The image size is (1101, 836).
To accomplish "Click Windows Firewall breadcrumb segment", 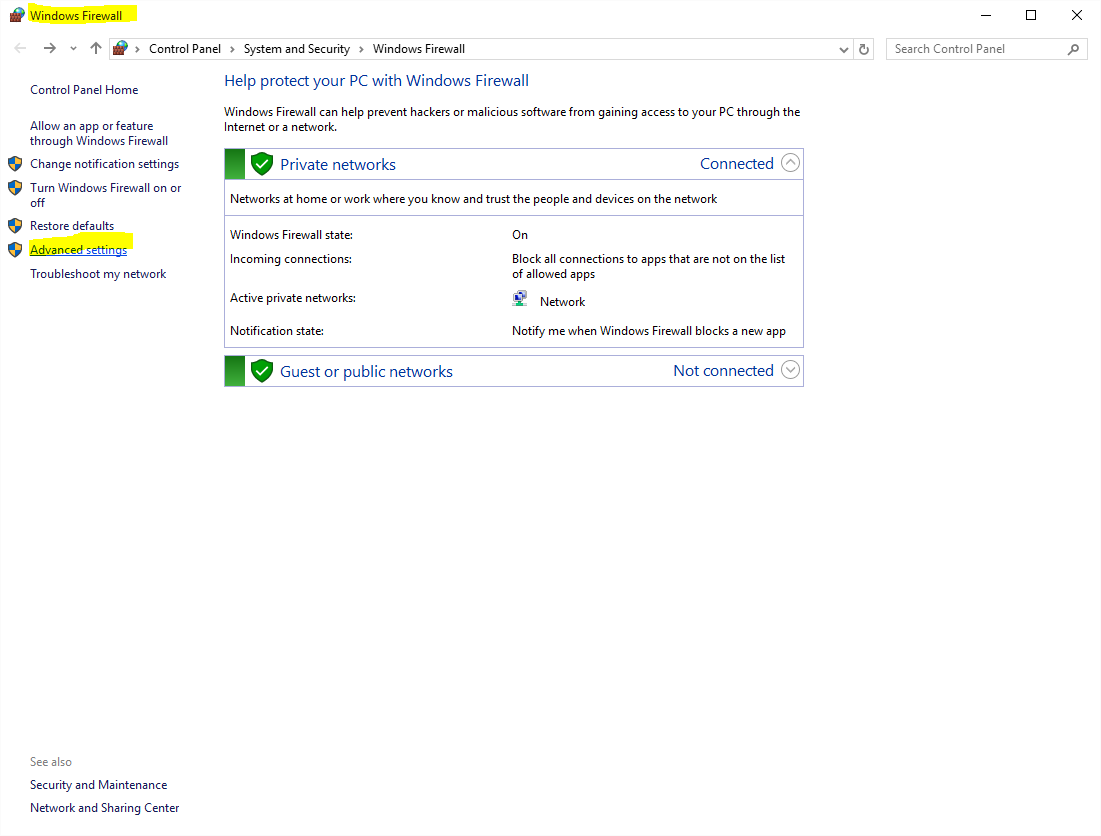I will tap(418, 49).
